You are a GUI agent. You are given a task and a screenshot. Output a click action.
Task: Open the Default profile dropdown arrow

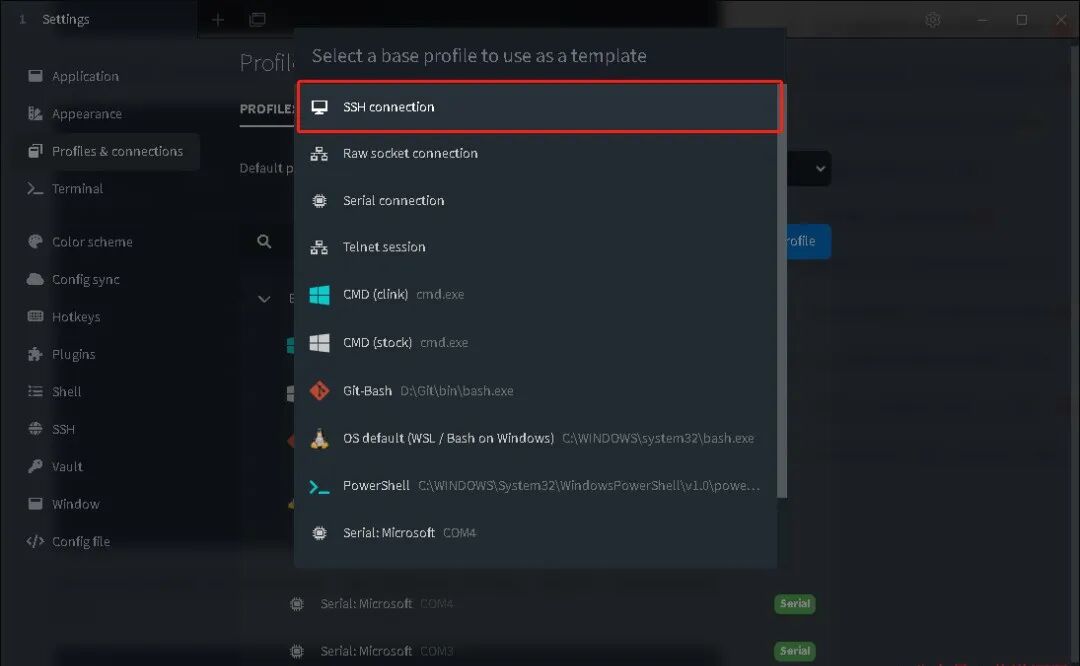[x=820, y=169]
